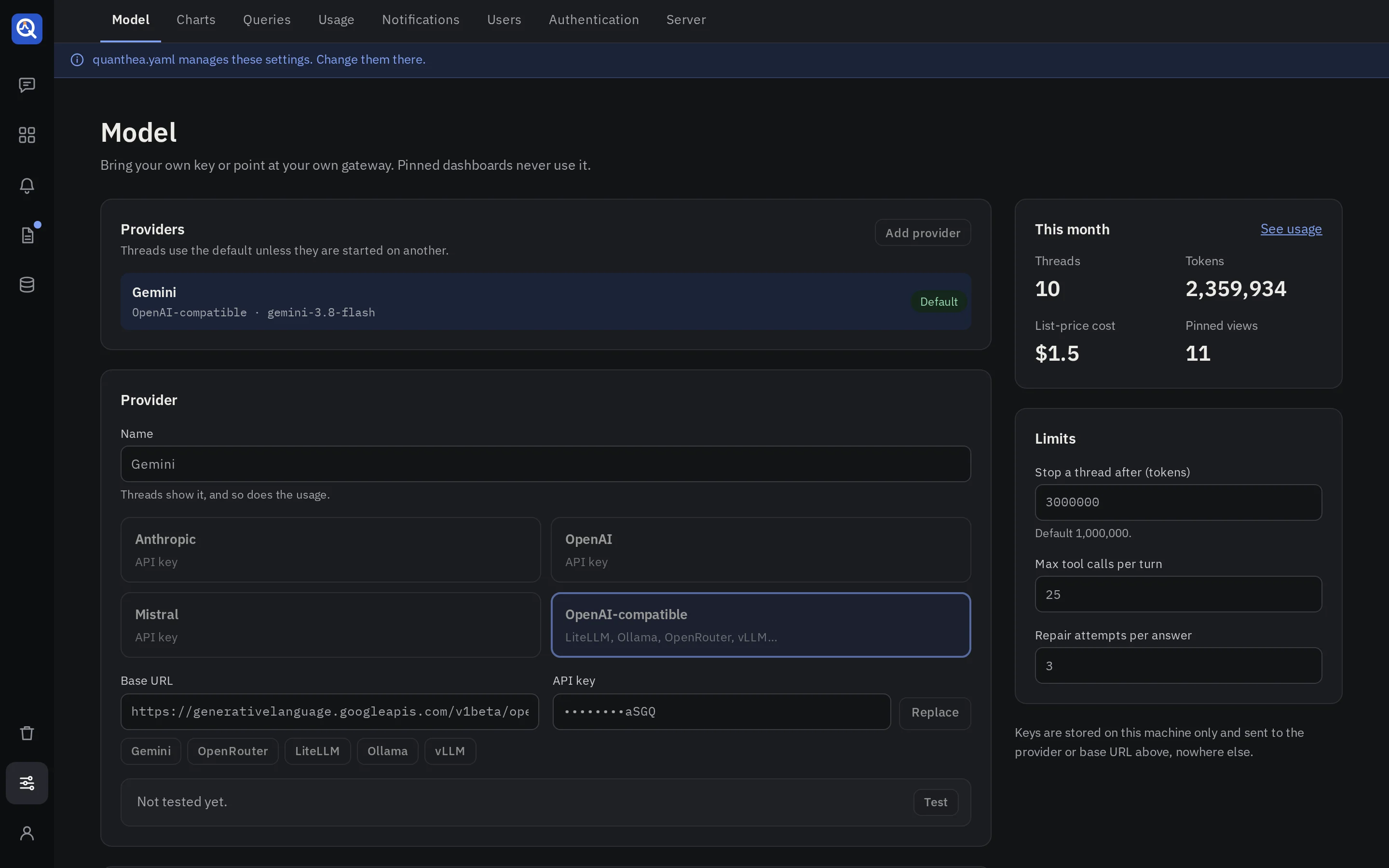Select the Mistral provider option
This screenshot has height=868, width=1389.
click(330, 624)
